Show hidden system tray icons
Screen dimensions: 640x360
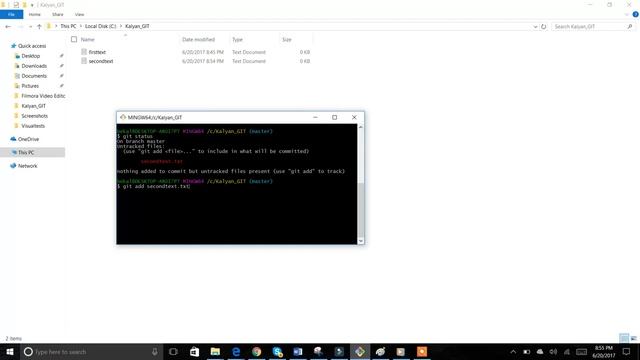[513, 352]
